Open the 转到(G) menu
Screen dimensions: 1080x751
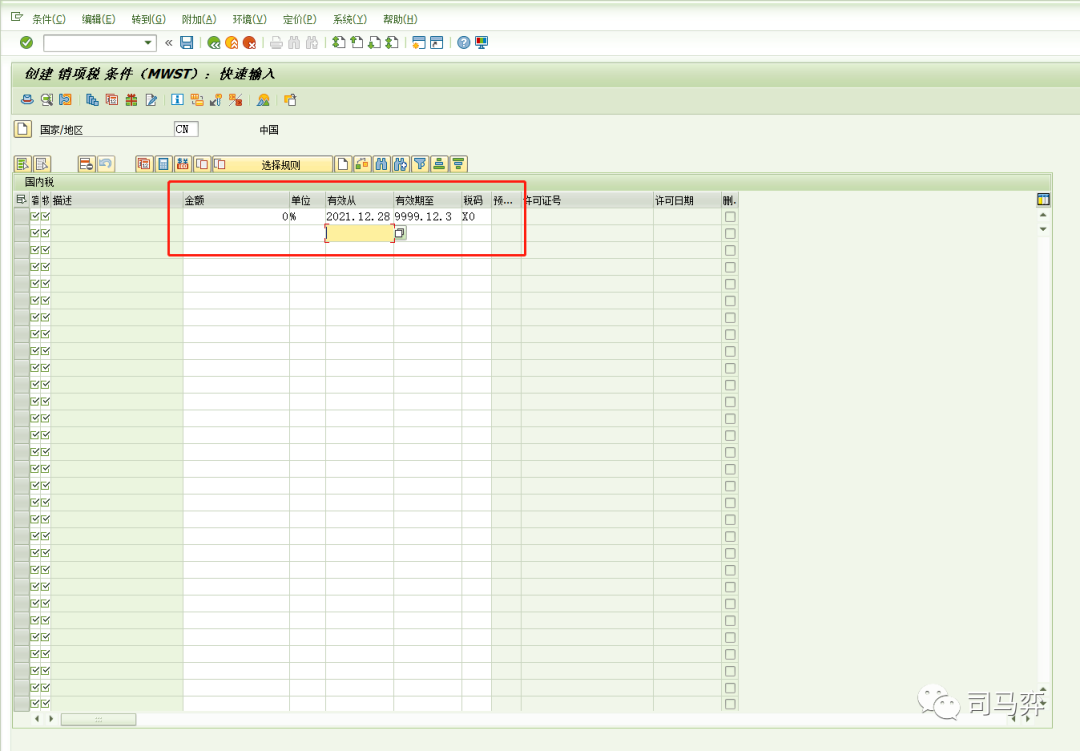tap(149, 19)
